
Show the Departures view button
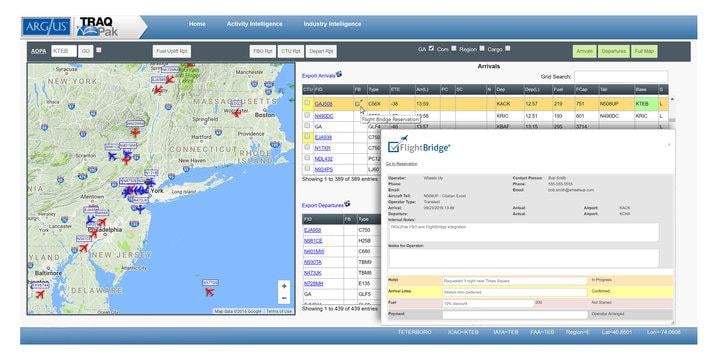[613, 51]
